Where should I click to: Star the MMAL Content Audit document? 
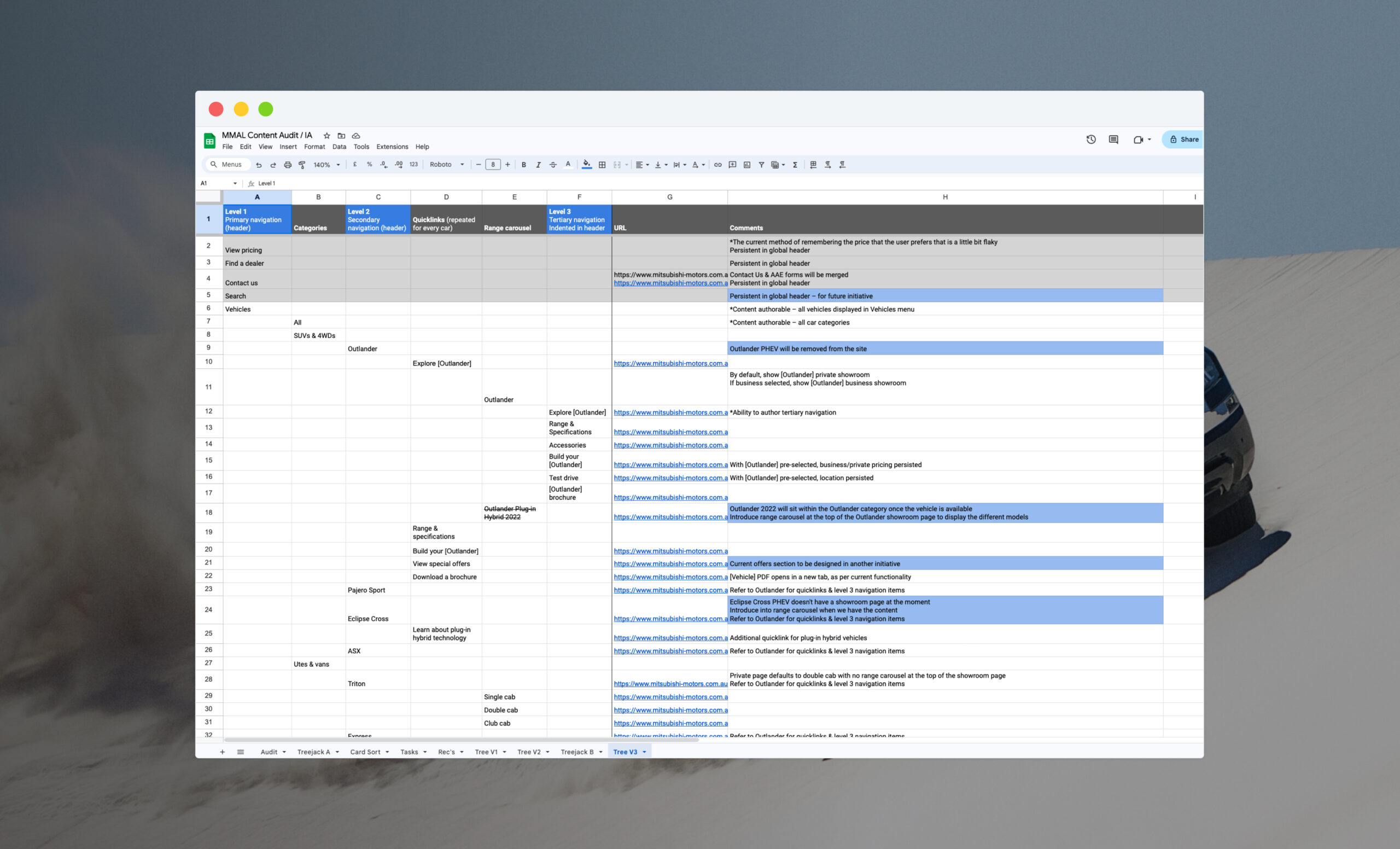pos(326,136)
